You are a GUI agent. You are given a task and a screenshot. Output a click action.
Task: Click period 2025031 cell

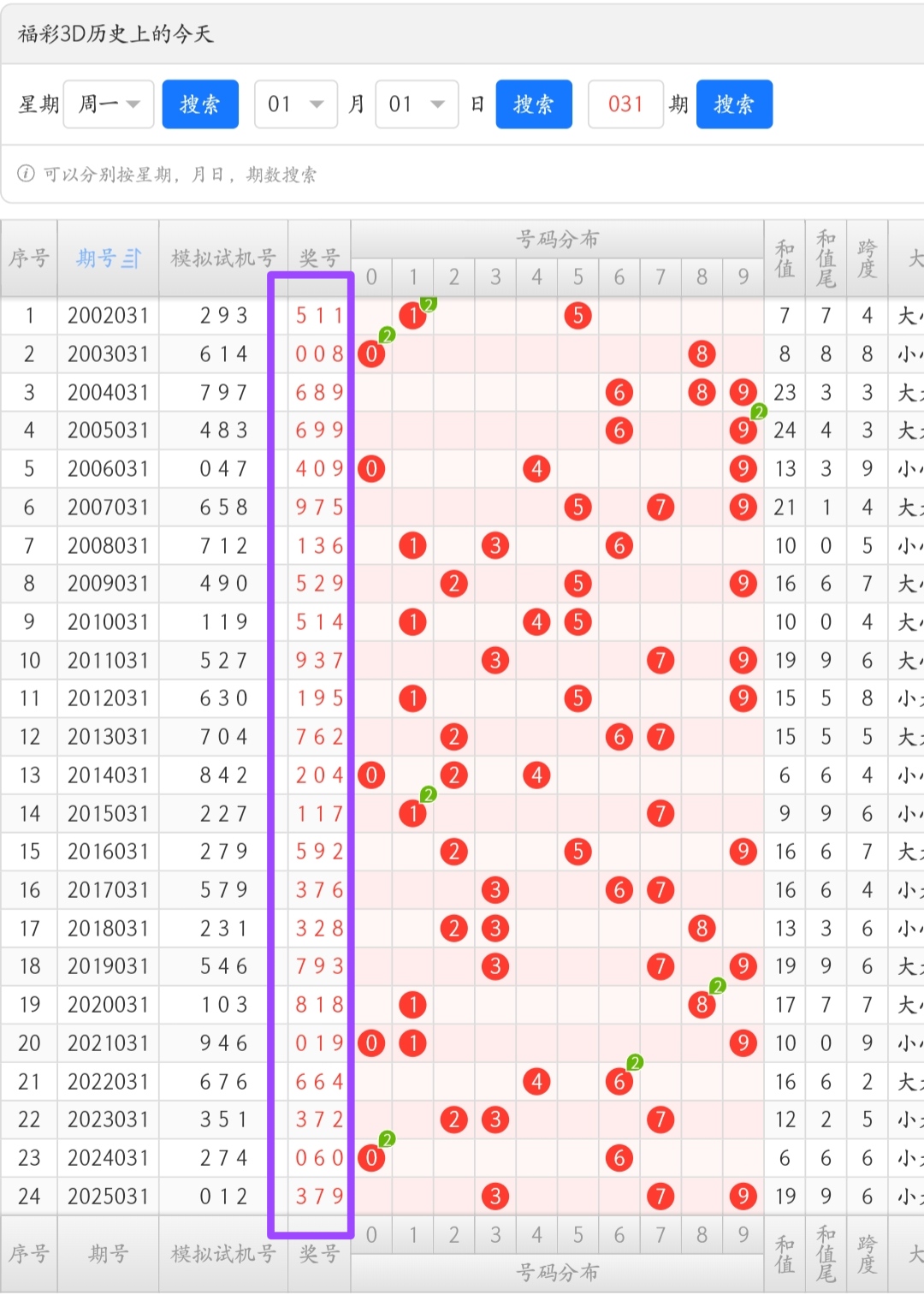pyautogui.click(x=108, y=1197)
